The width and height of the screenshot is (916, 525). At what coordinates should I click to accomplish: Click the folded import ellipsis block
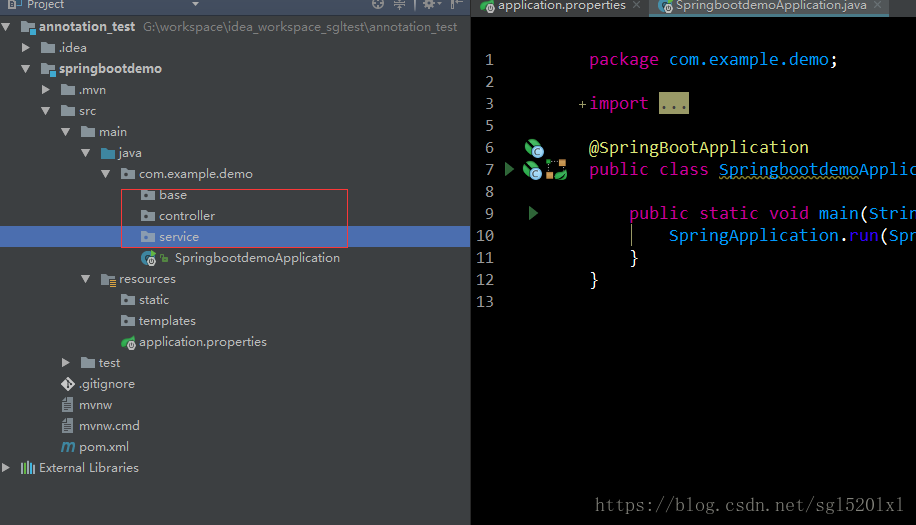674,103
